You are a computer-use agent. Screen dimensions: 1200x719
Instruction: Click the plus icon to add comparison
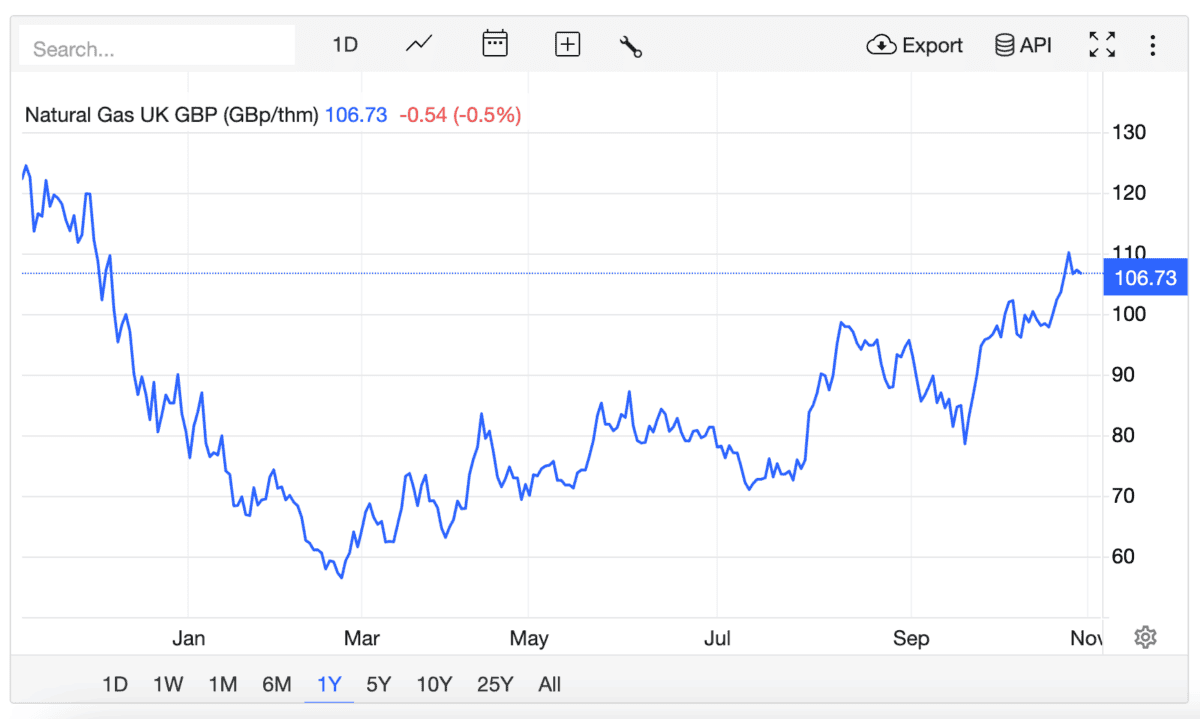tap(567, 45)
